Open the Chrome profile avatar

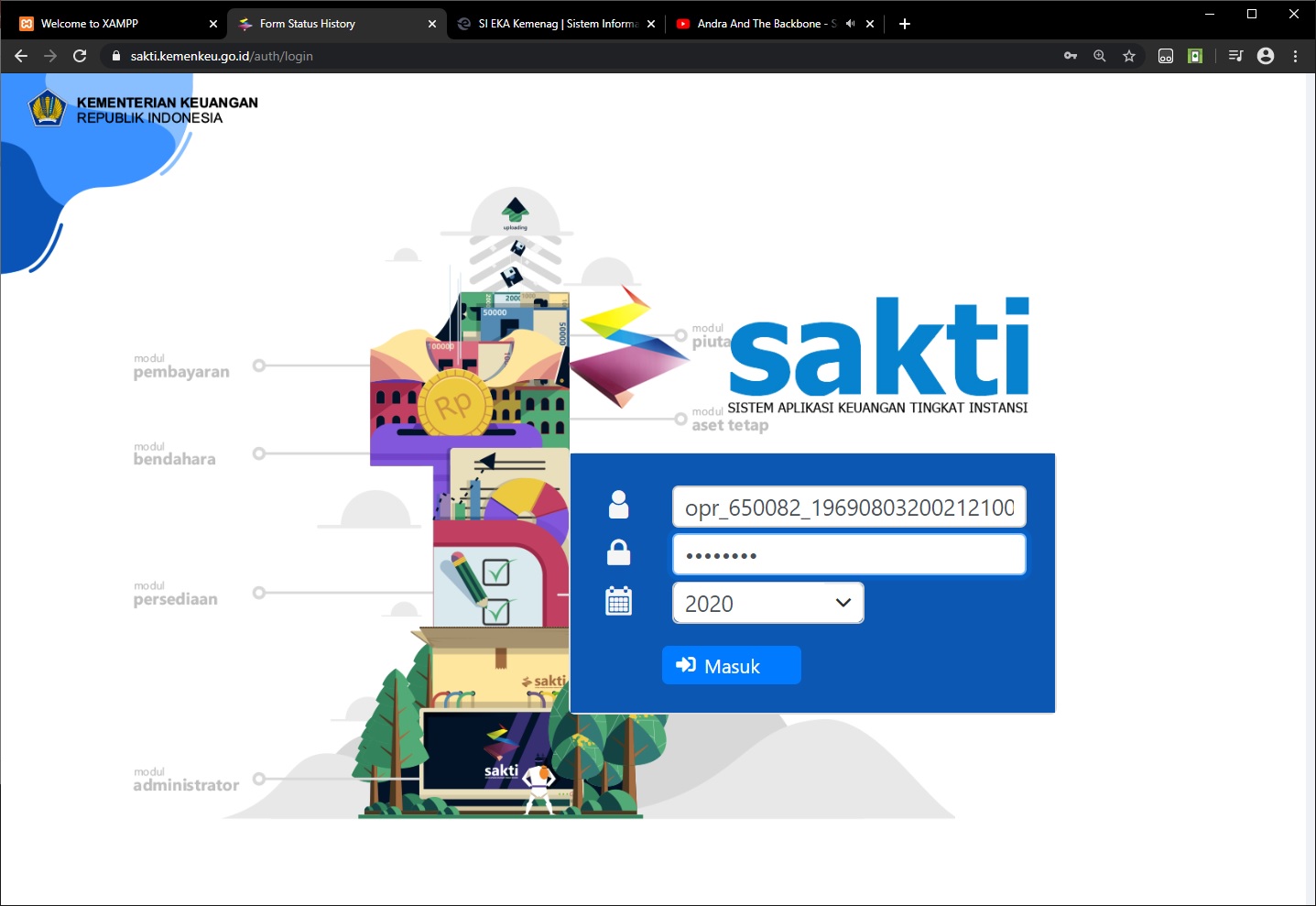[x=1266, y=56]
